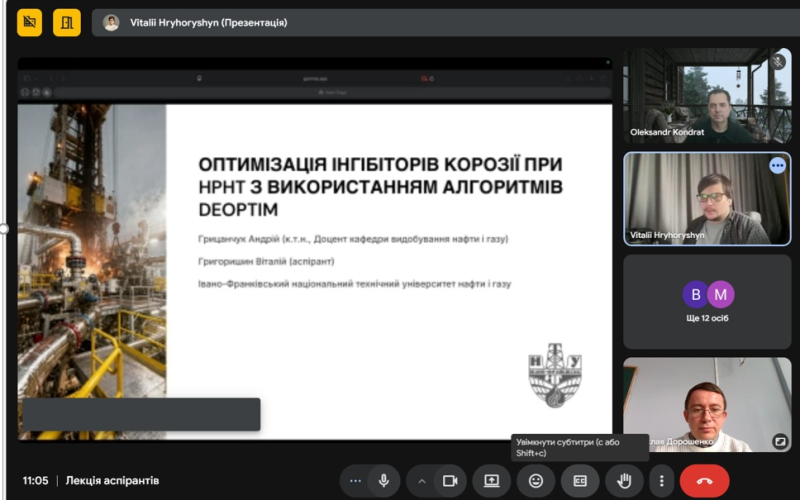Click the muted mic icon on Oleksandr's tile

pyautogui.click(x=778, y=62)
